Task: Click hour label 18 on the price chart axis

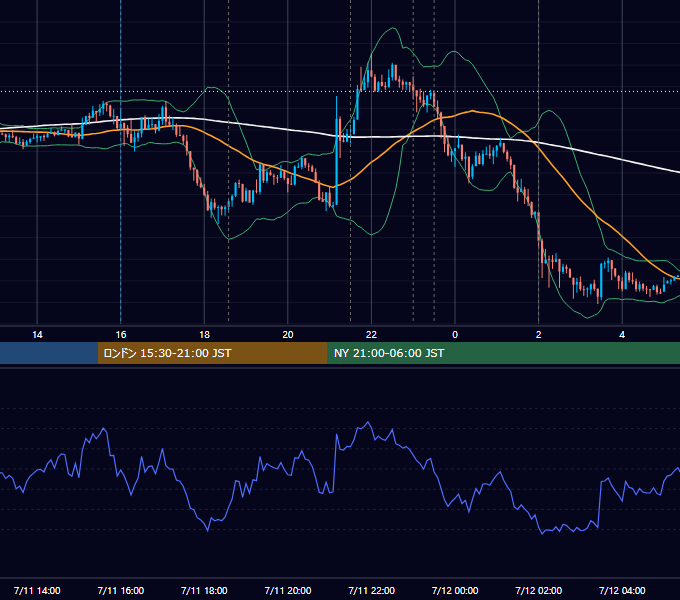Action: [204, 335]
